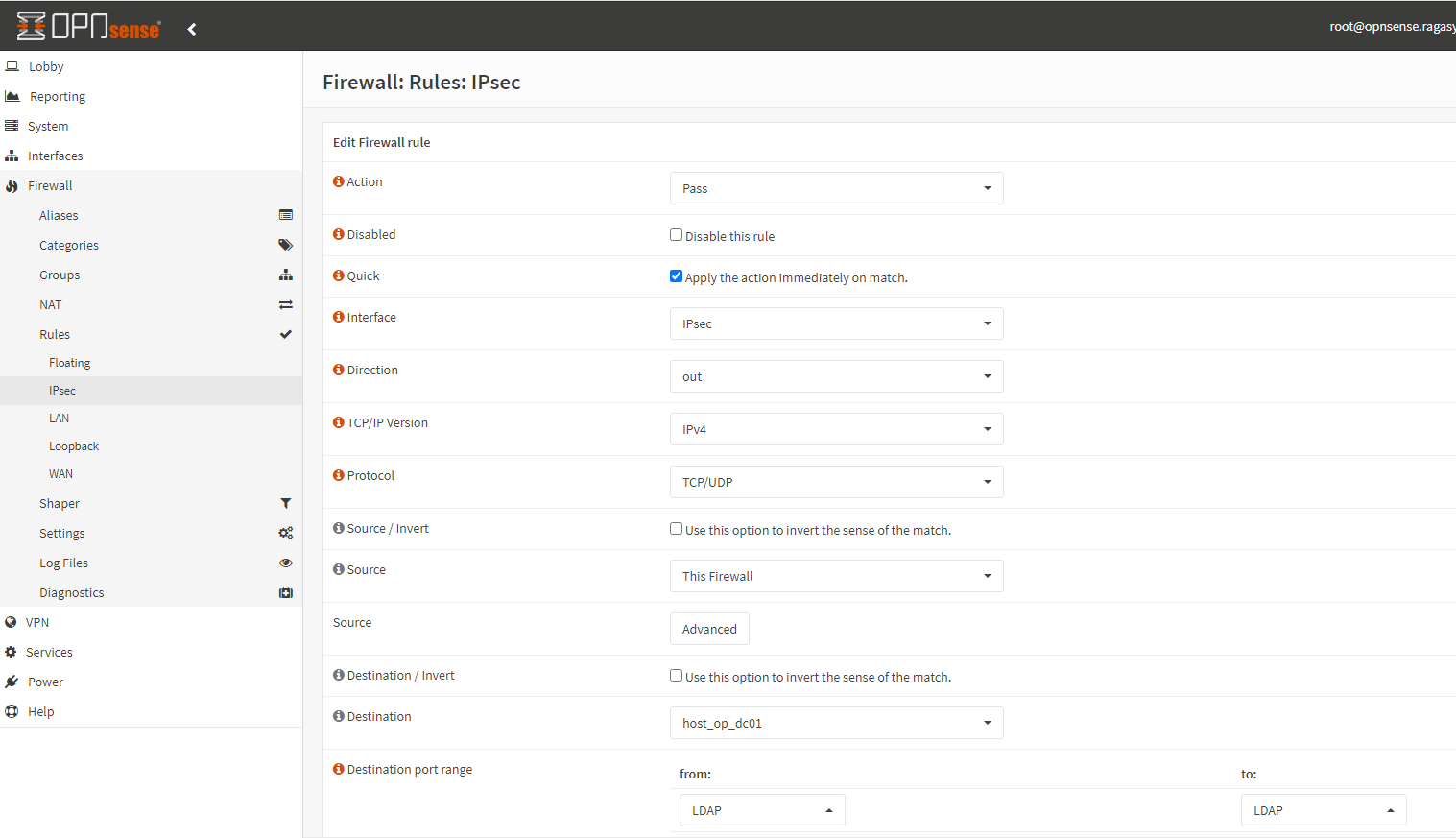
Task: Click the Advanced button under Source
Action: click(709, 628)
